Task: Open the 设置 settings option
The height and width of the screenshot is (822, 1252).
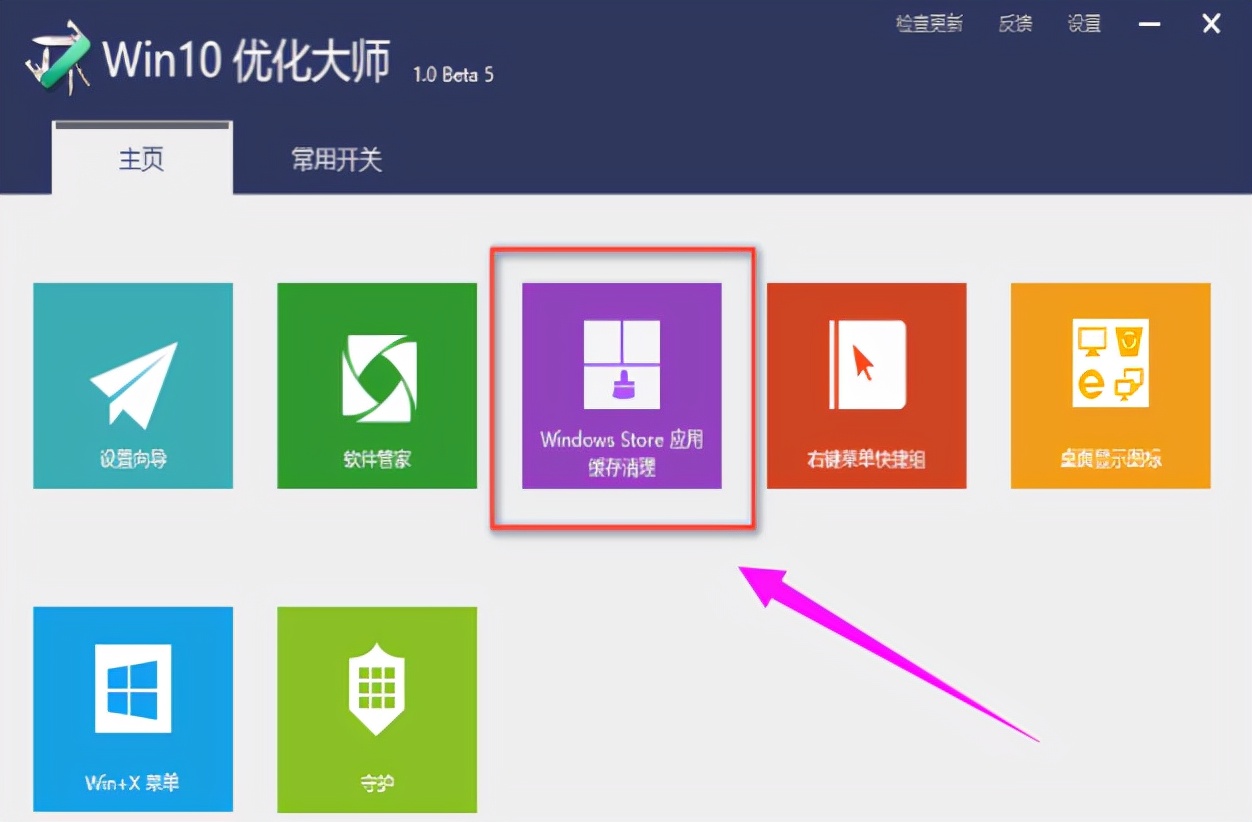Action: coord(1084,22)
